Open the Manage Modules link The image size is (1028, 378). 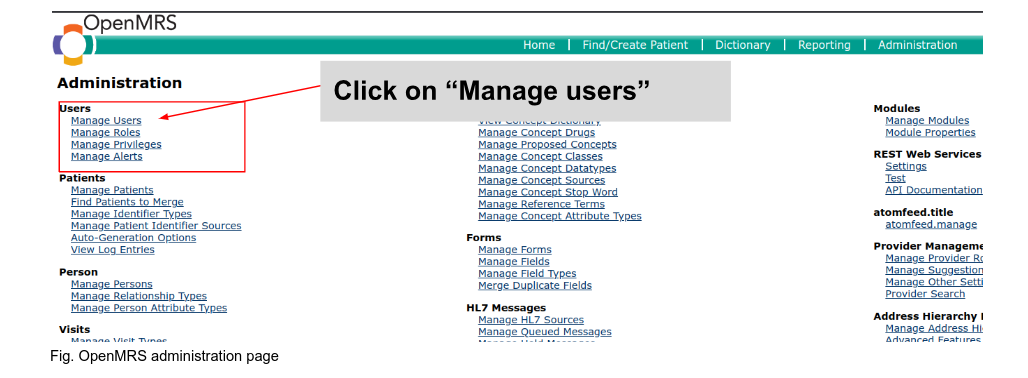[927, 121]
